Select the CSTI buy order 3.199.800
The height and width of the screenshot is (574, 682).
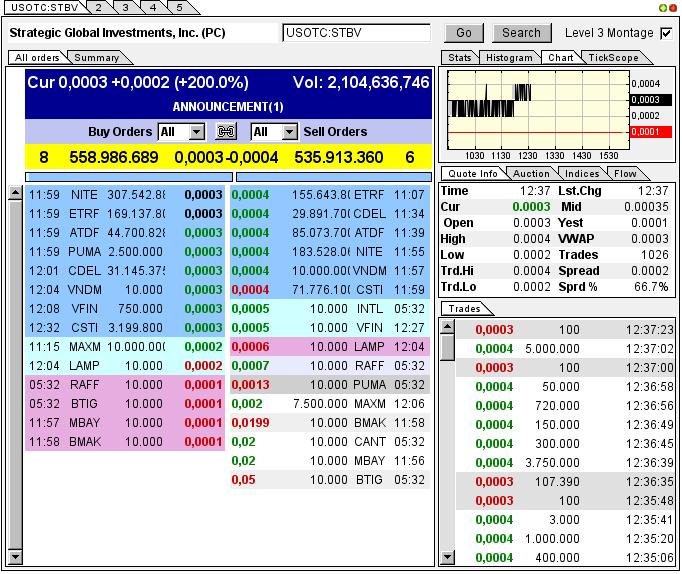click(x=125, y=328)
